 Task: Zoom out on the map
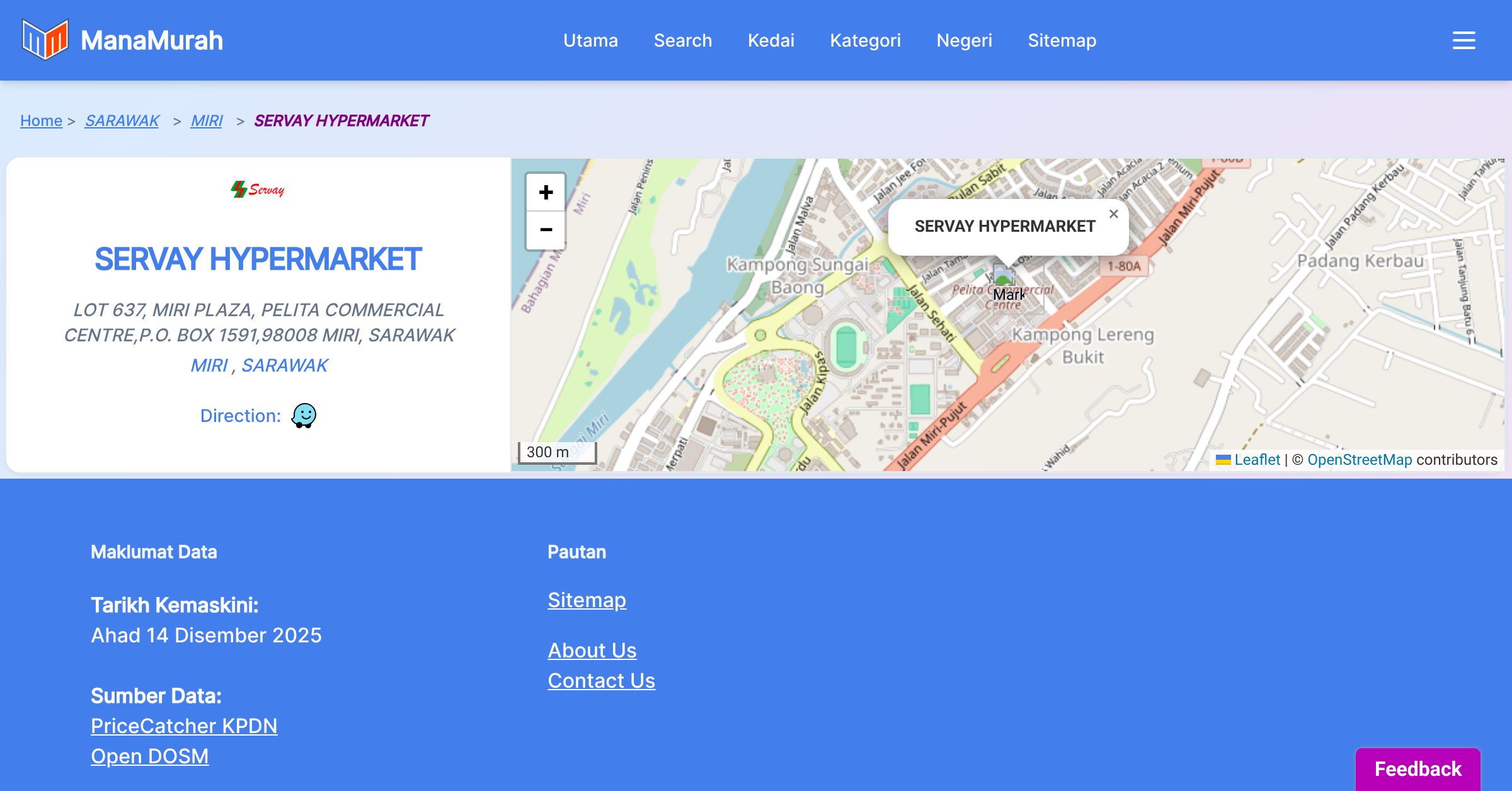click(x=546, y=230)
